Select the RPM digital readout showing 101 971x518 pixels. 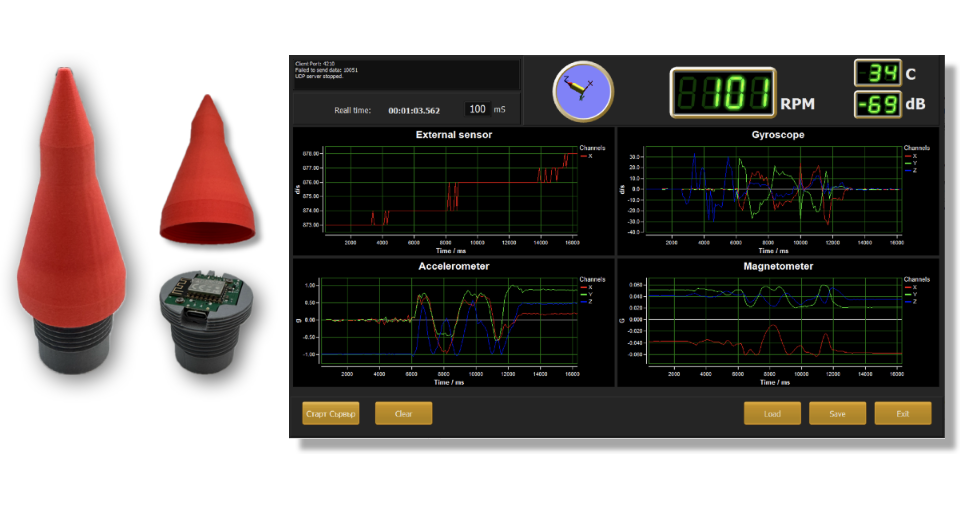coord(723,92)
